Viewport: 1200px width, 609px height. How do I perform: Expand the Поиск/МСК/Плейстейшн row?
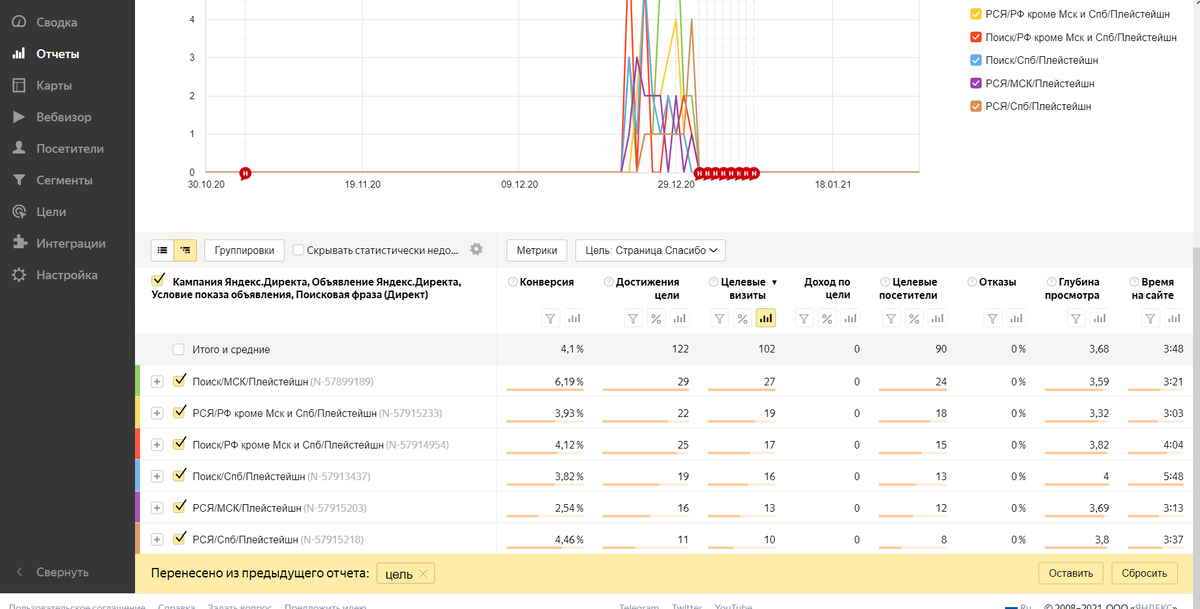pyautogui.click(x=157, y=381)
